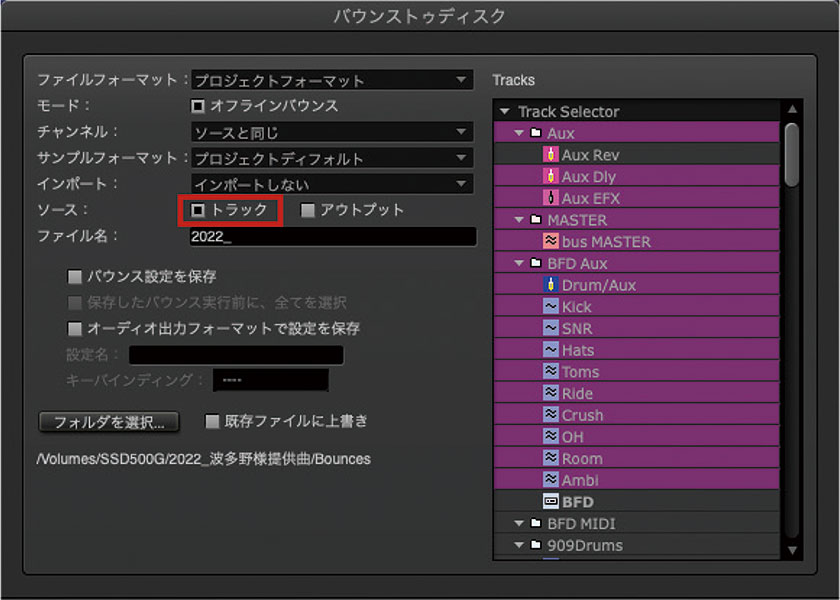Click the Ambi stereo track icon
This screenshot has height=600, width=840.
551,480
